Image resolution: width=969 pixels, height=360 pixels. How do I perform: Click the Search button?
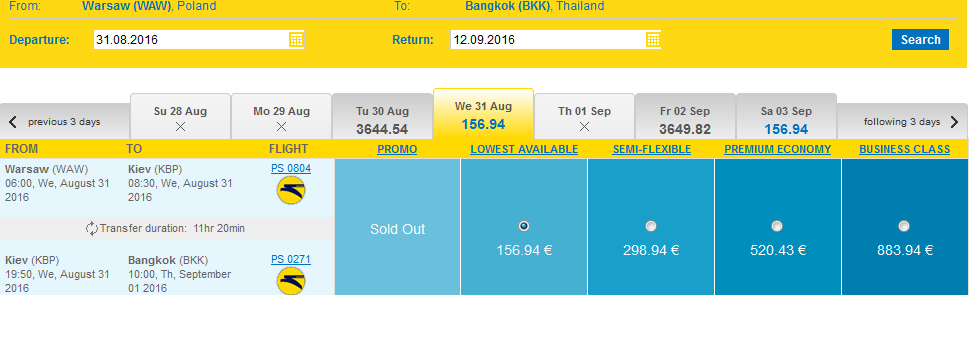pos(920,40)
